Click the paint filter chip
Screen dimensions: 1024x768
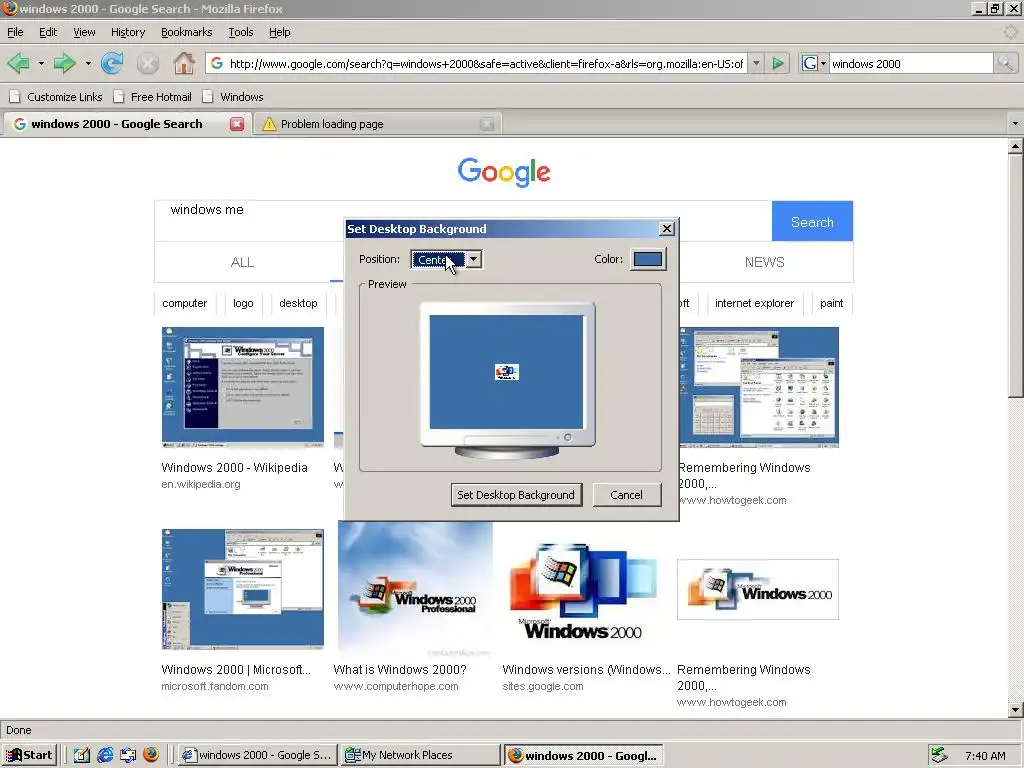pyautogui.click(x=831, y=303)
